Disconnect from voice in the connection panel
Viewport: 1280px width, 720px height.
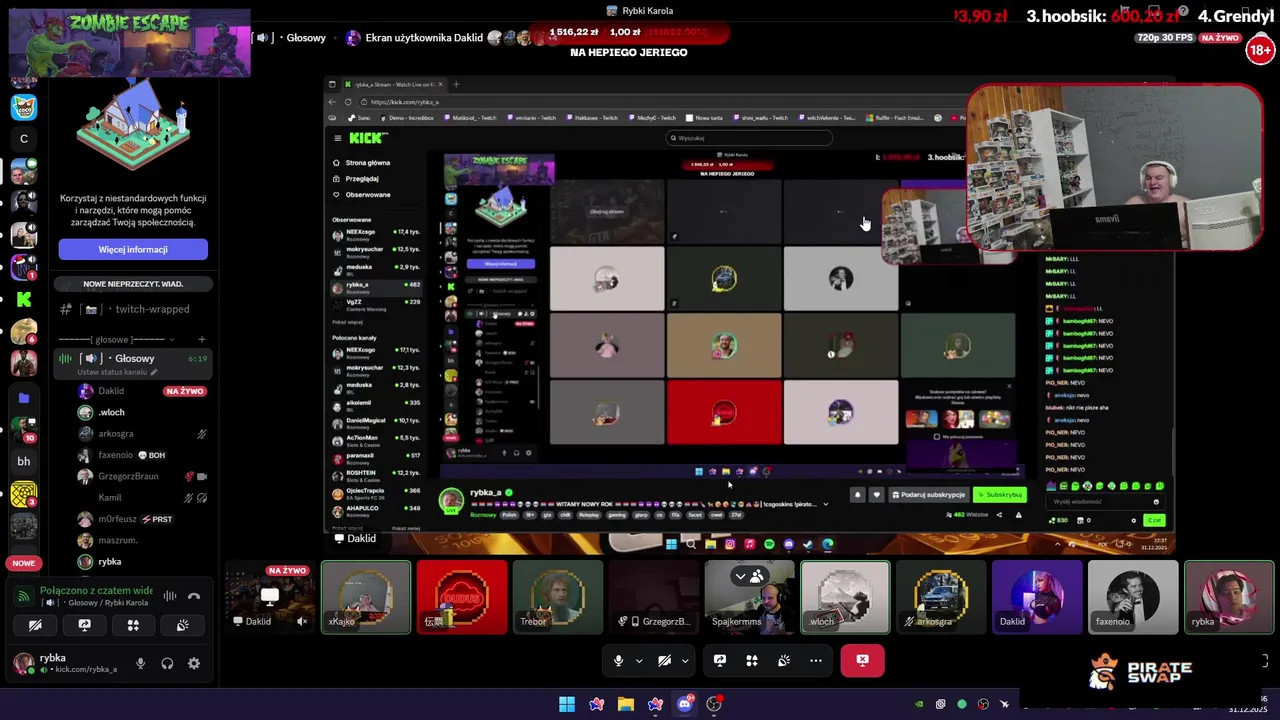point(194,596)
